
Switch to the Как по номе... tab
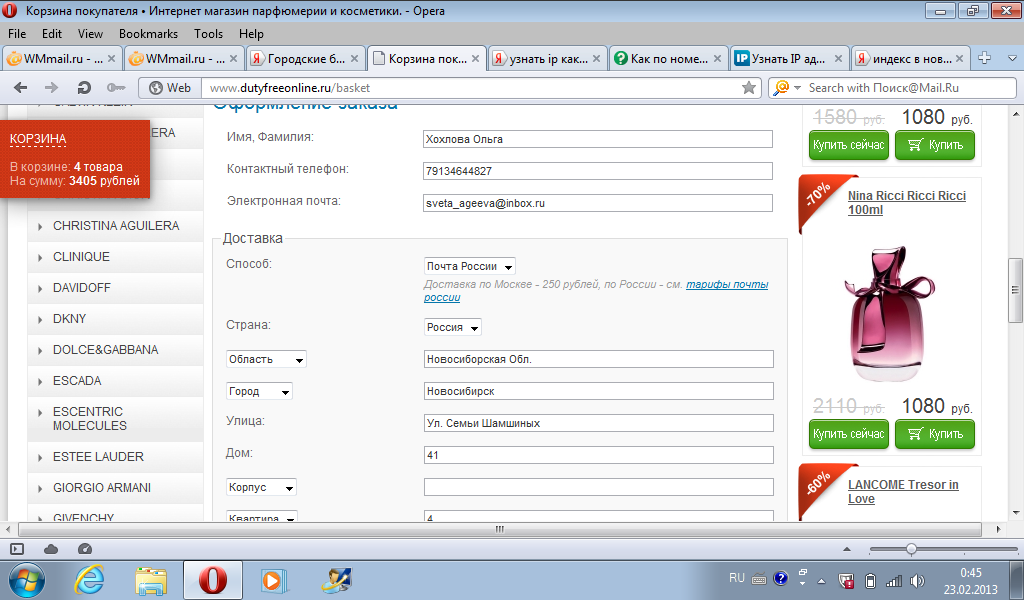tap(669, 59)
